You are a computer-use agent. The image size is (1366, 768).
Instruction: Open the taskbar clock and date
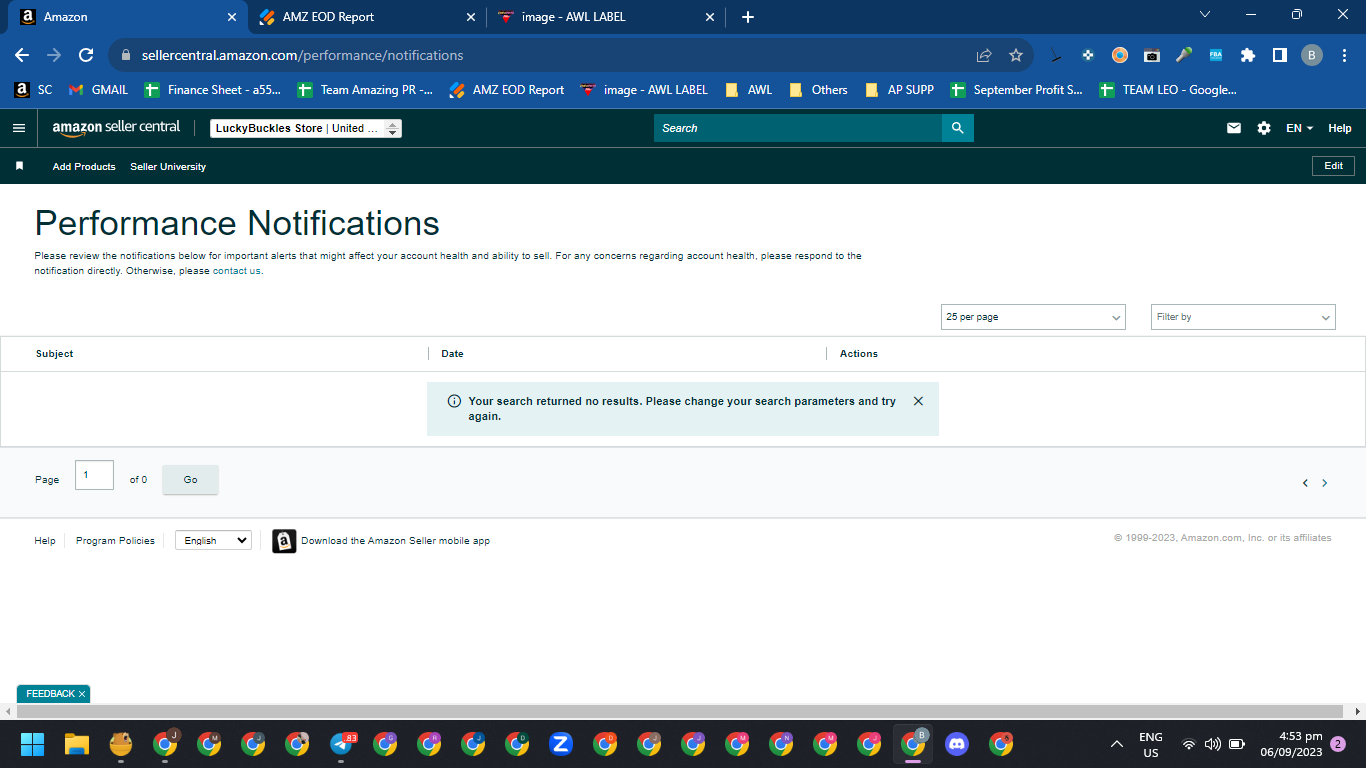[x=1292, y=744]
